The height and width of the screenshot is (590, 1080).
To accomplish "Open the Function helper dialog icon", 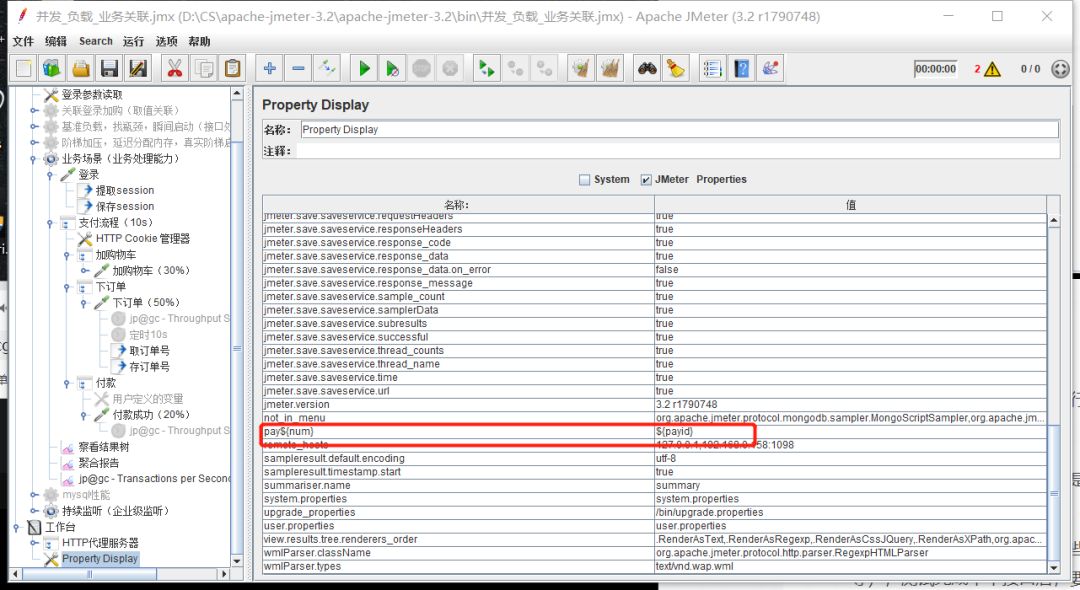I will (713, 68).
